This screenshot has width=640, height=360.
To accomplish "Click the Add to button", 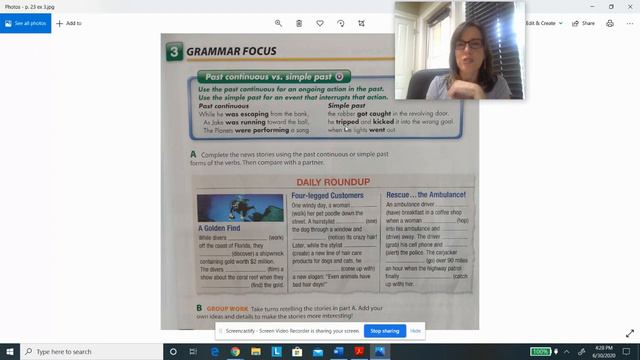I will [x=69, y=23].
